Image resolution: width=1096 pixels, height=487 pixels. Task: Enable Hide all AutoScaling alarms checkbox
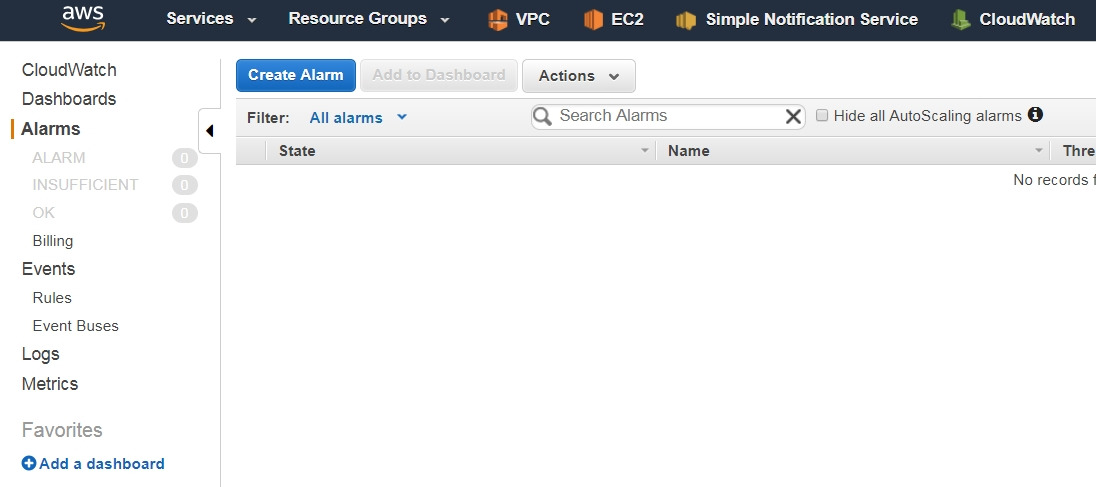point(822,115)
